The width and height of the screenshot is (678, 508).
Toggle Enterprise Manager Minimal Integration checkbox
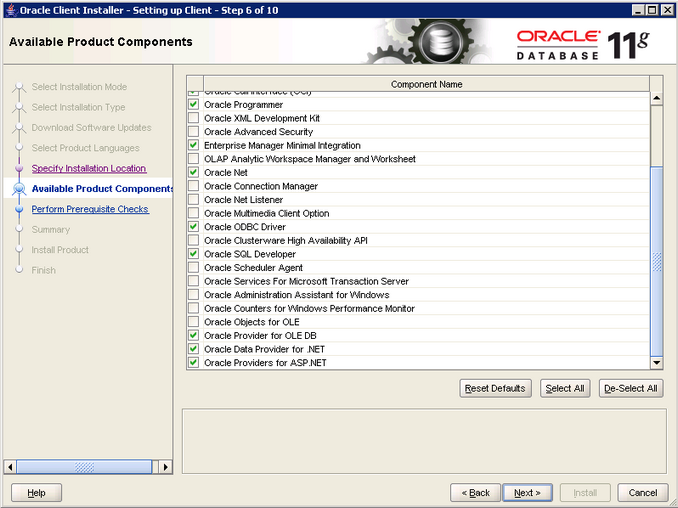(193, 145)
